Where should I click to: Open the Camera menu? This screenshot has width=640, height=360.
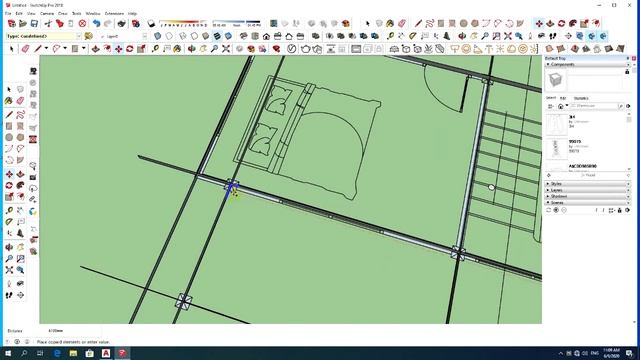tap(47, 13)
